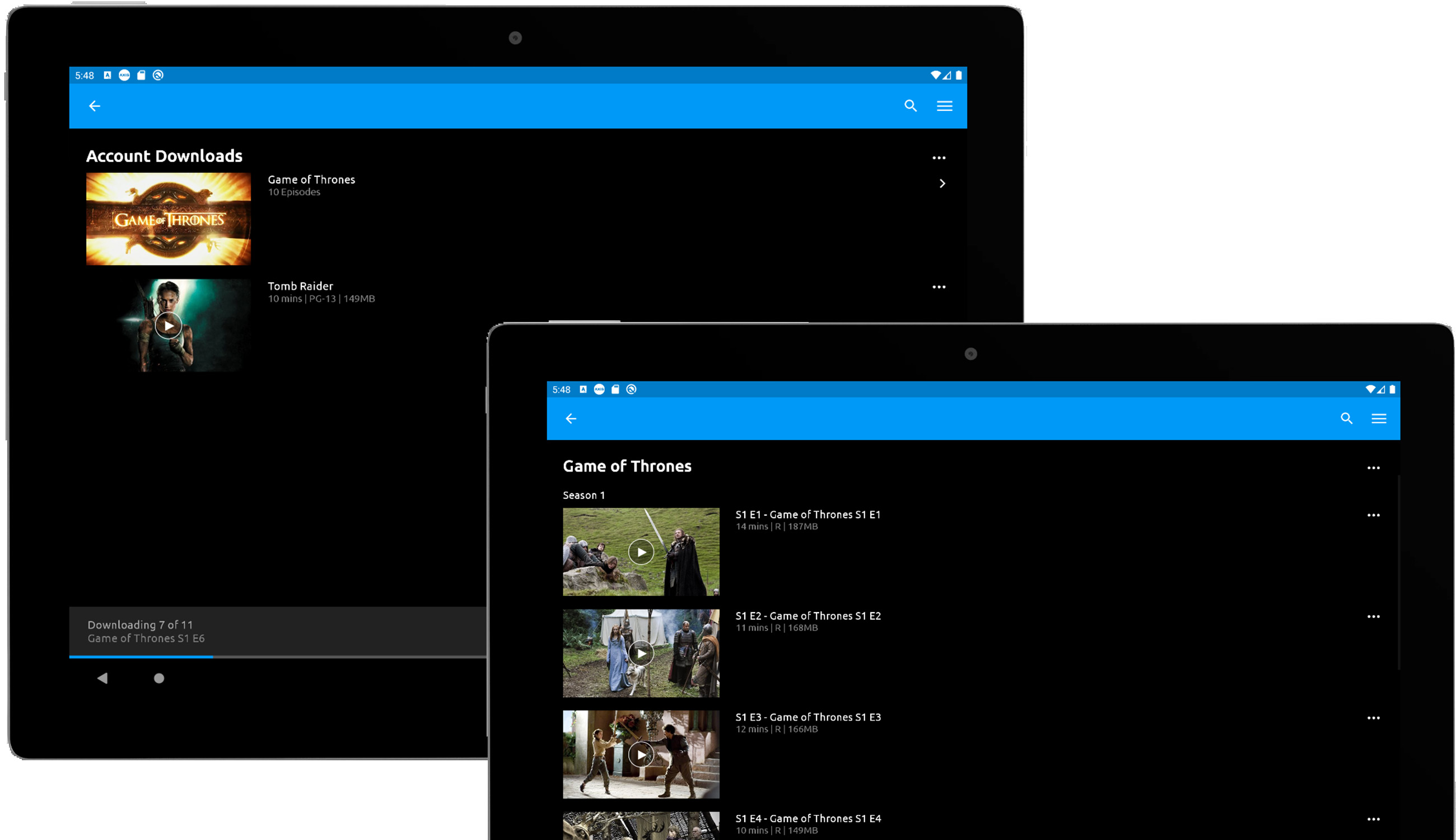Open search in Account Downloads screen
Screen dimensions: 1456x840
pyautogui.click(x=911, y=106)
